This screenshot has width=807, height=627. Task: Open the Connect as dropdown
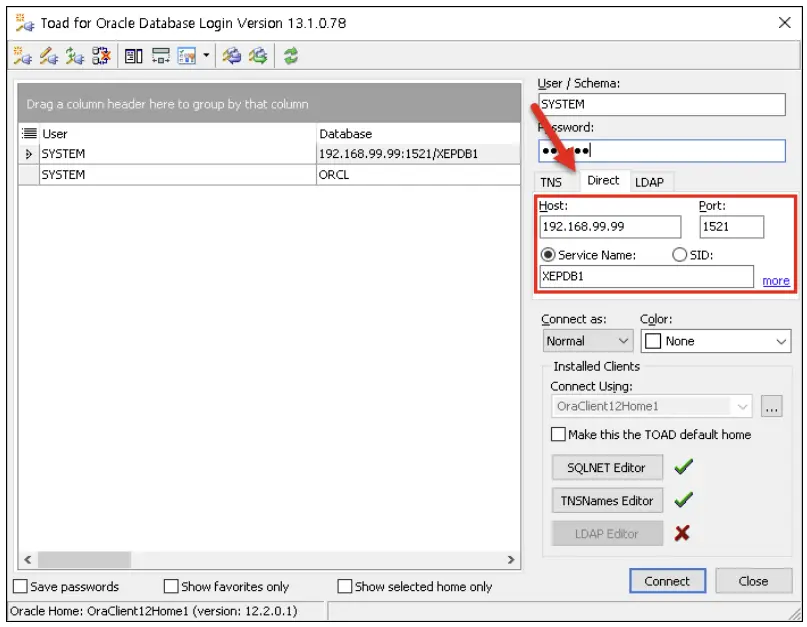[588, 341]
